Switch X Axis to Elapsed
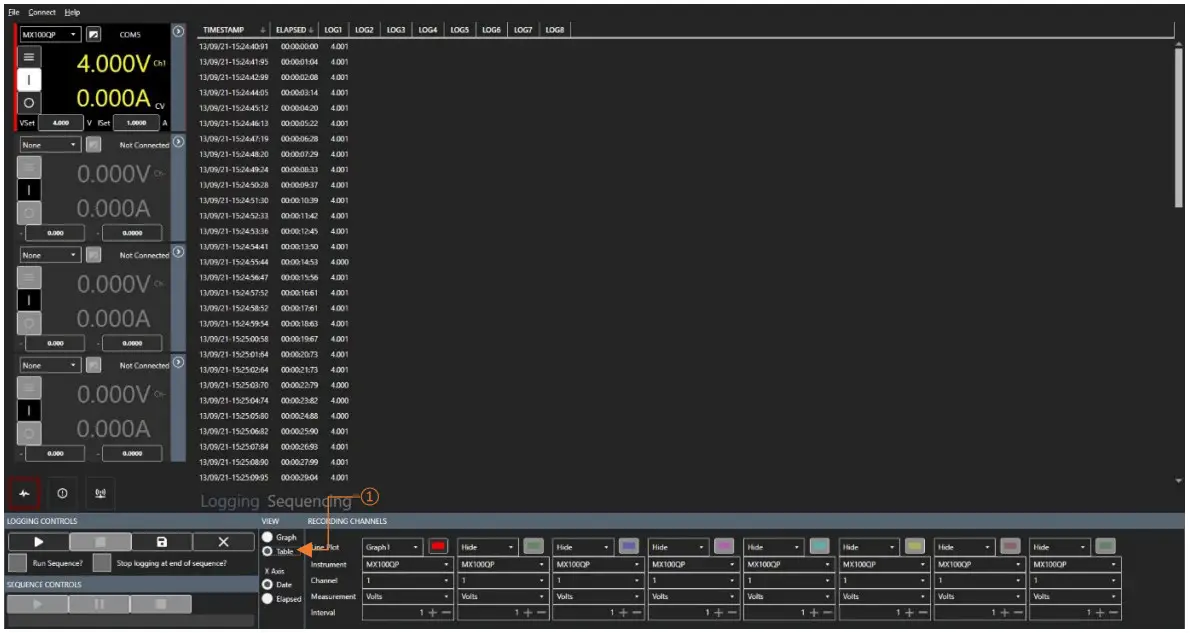Image resolution: width=1190 pixels, height=633 pixels. 268,599
